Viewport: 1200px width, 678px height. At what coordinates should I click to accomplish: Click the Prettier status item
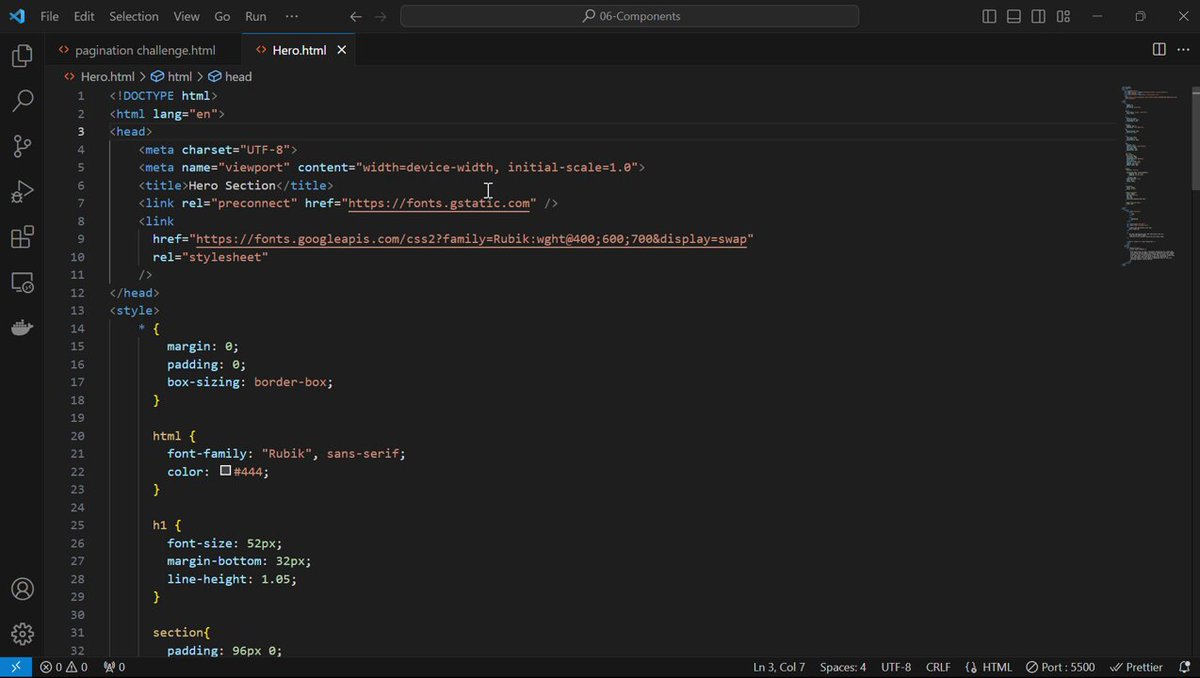click(x=1137, y=667)
